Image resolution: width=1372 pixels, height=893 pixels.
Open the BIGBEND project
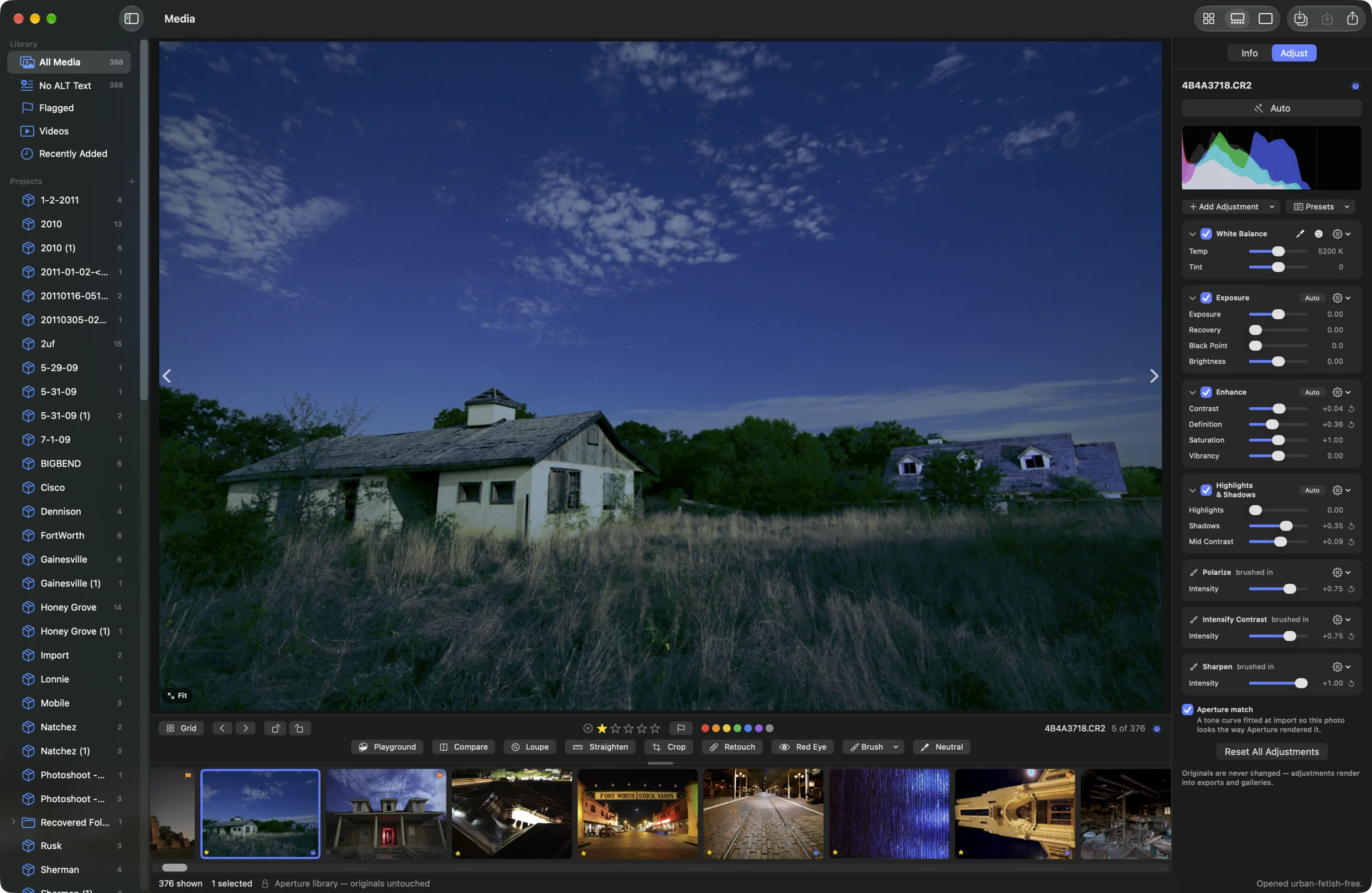69,464
